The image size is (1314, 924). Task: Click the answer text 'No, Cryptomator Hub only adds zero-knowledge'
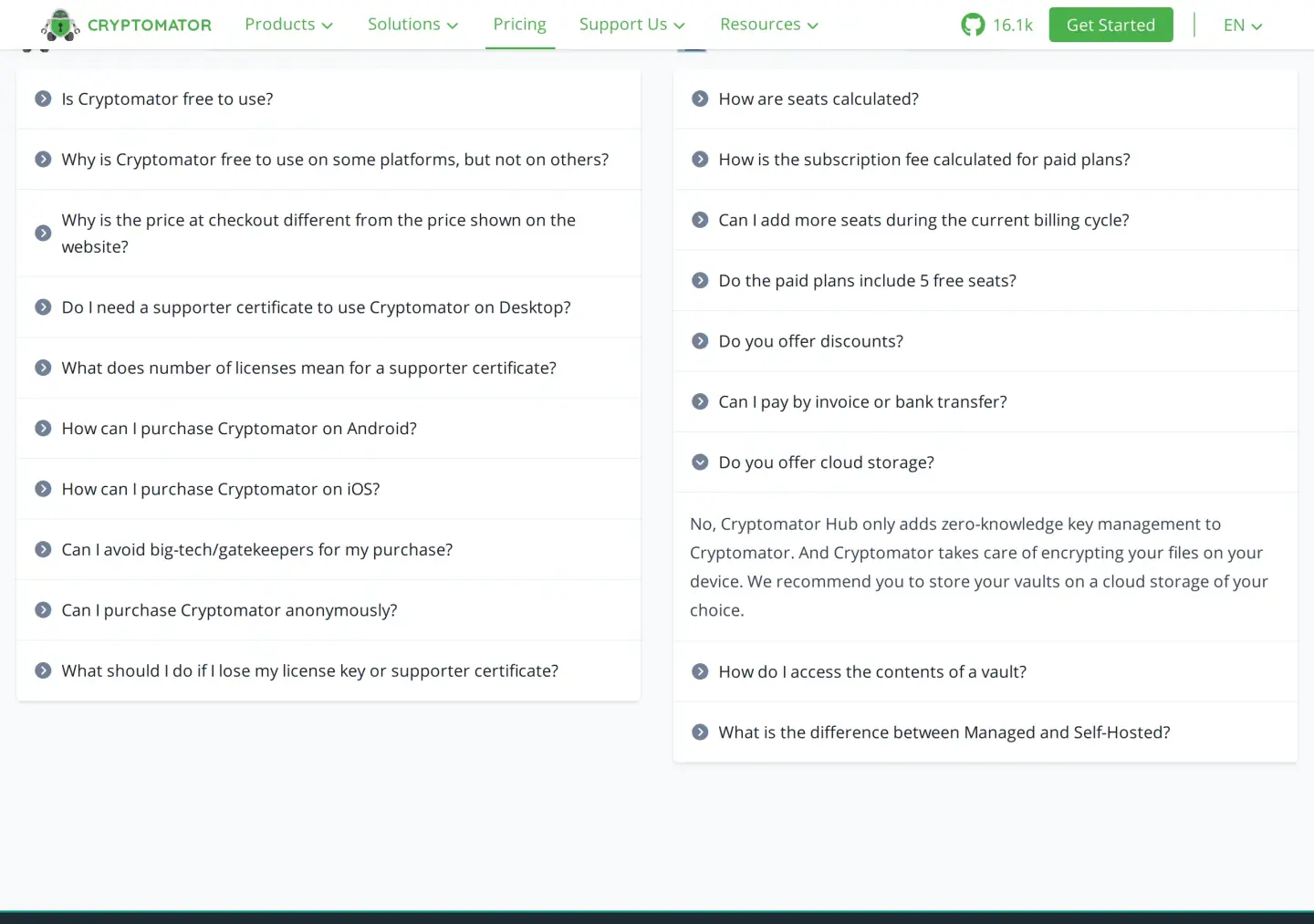(979, 566)
